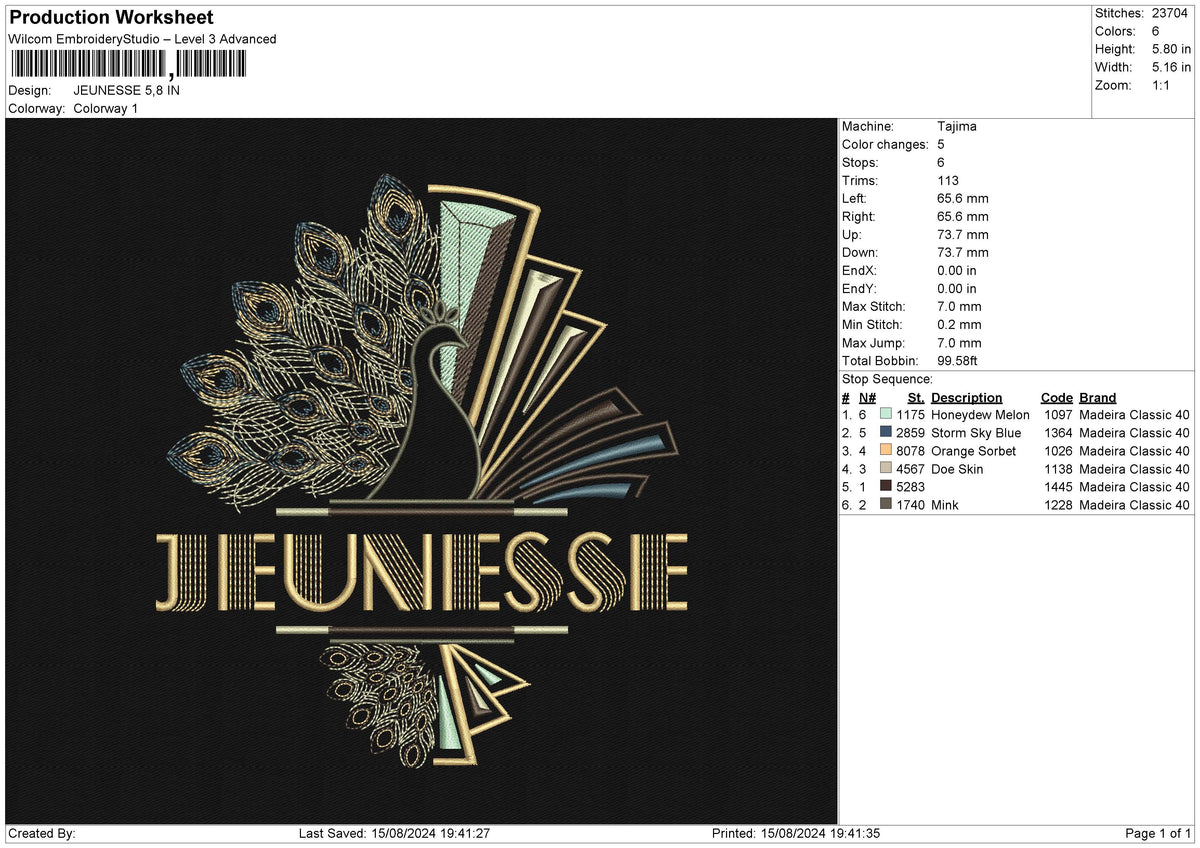The height and width of the screenshot is (848, 1200).
Task: Click the 'Stop Sequence:' label
Action: click(x=887, y=379)
